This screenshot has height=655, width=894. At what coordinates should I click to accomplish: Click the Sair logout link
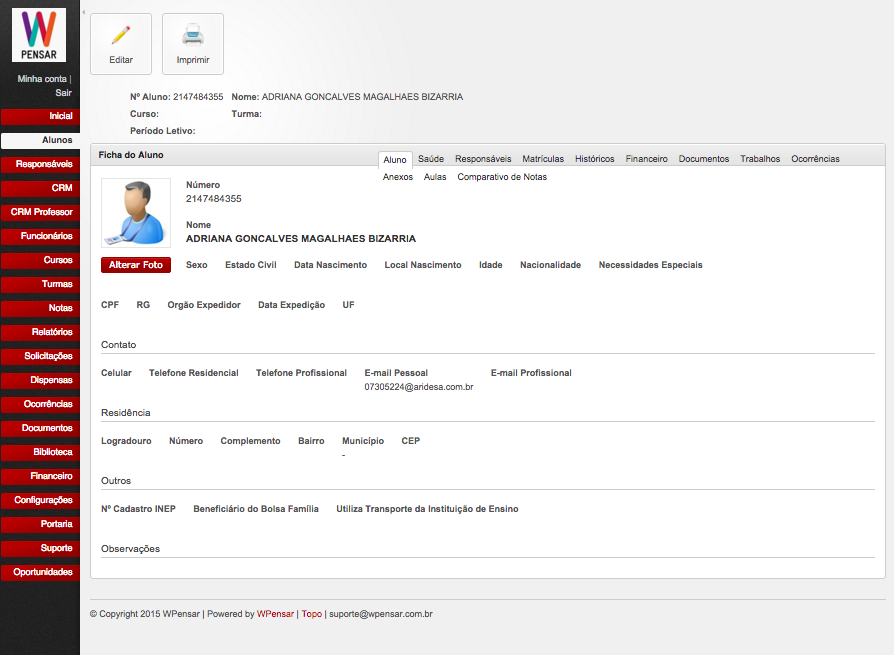pos(63,93)
